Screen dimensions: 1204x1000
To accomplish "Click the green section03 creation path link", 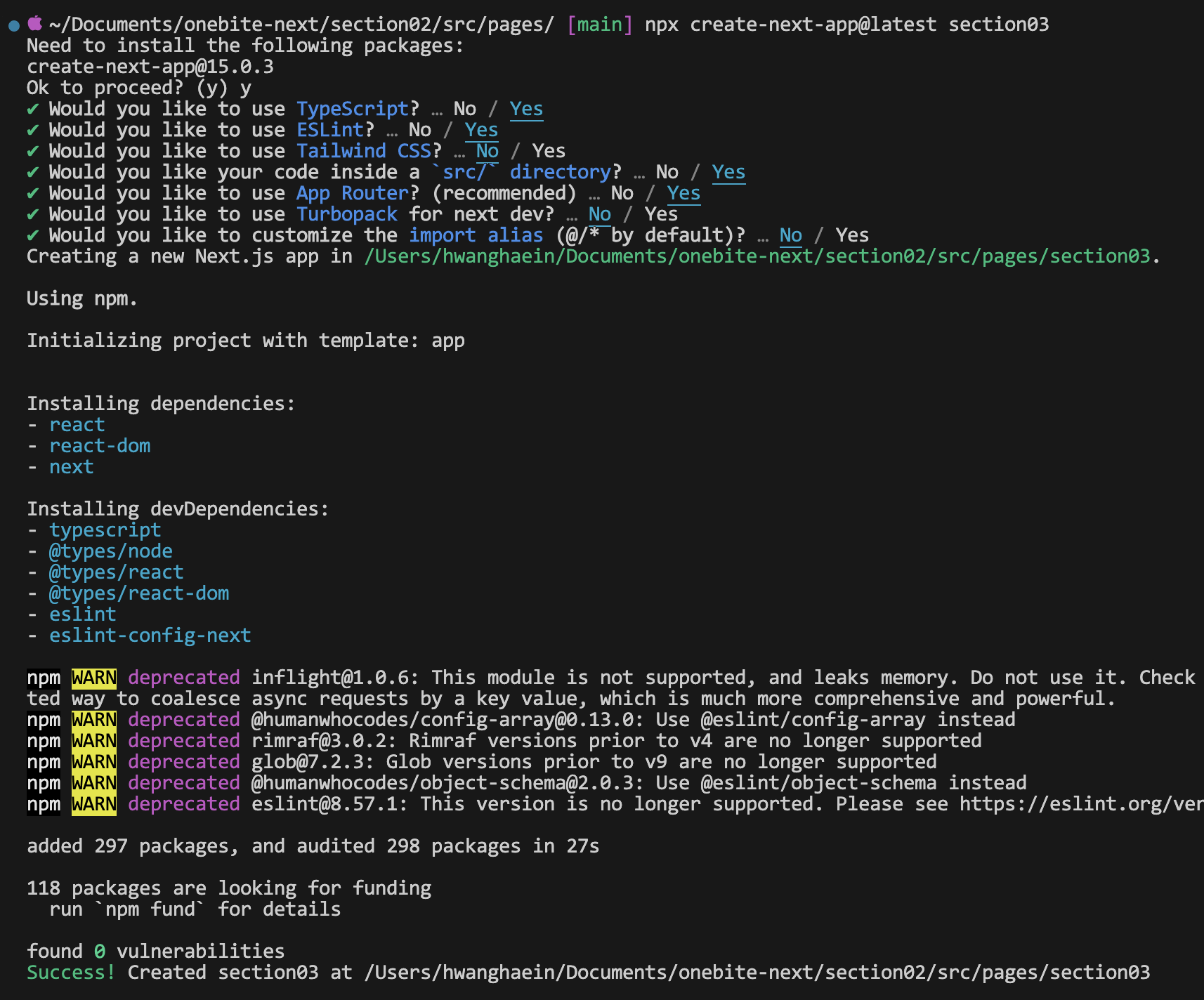I will (757, 257).
